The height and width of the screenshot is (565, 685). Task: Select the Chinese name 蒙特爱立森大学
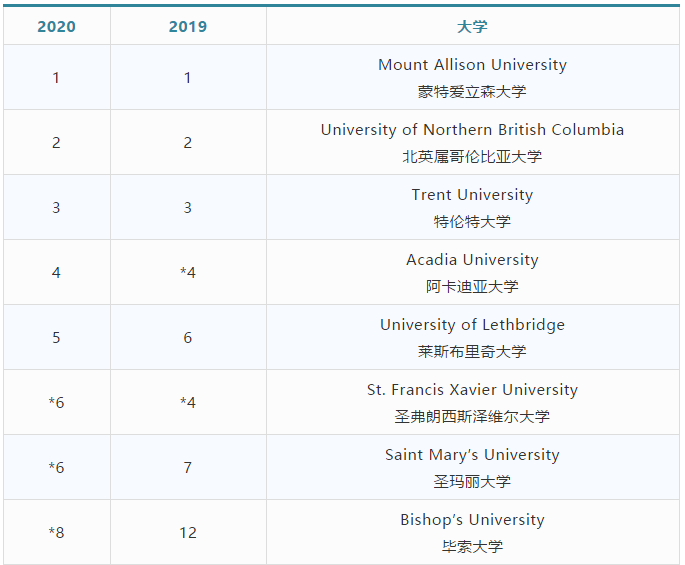coord(472,92)
